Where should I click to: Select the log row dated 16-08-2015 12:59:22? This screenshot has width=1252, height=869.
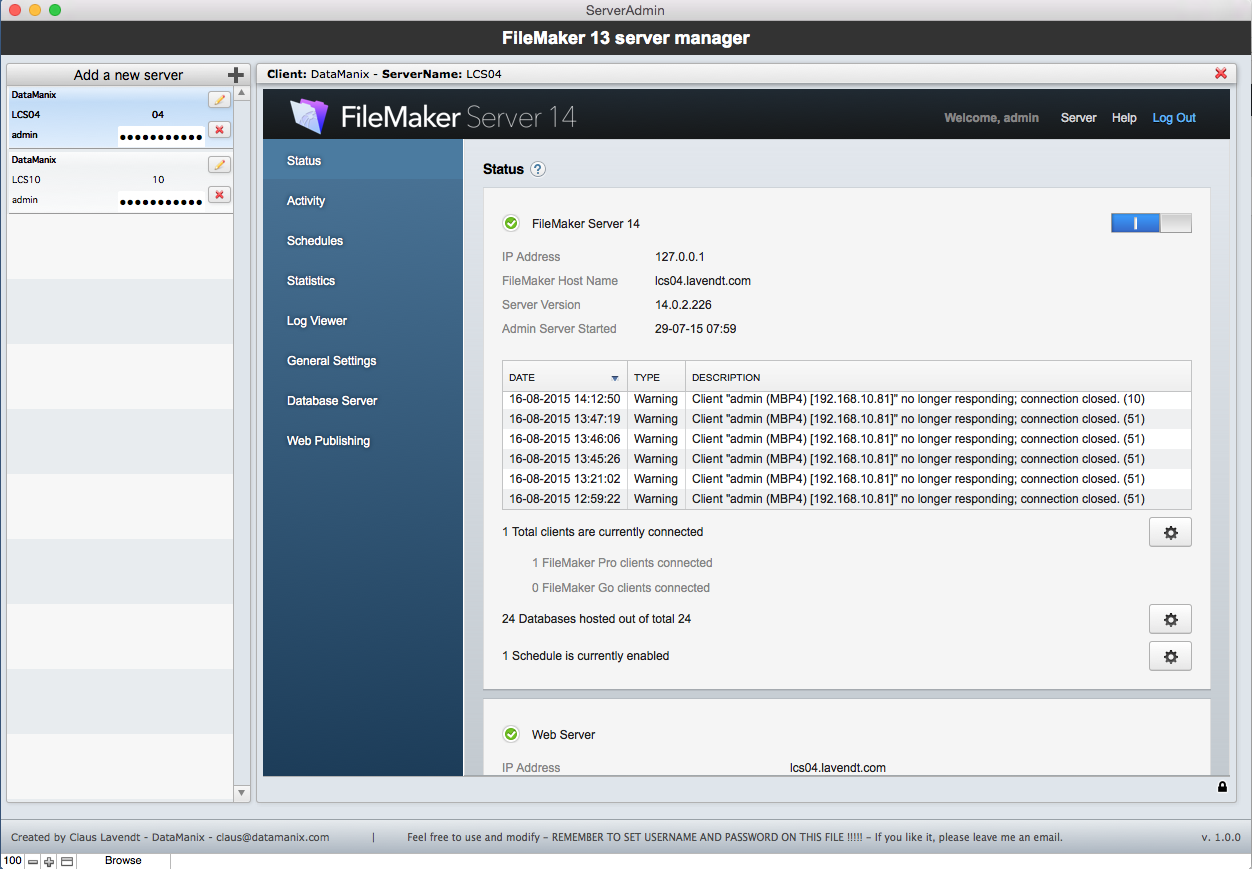(846, 499)
